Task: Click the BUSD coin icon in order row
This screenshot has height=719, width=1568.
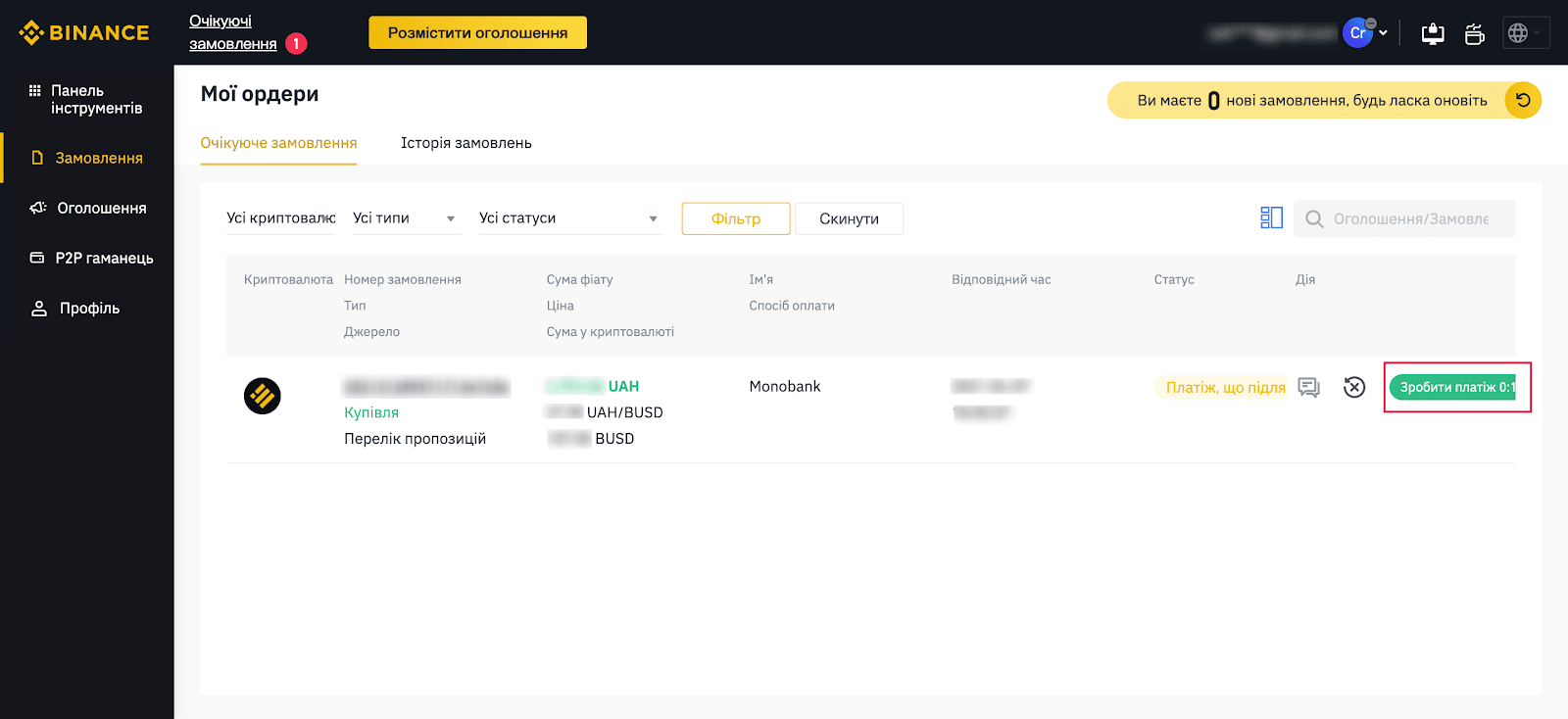Action: [263, 396]
